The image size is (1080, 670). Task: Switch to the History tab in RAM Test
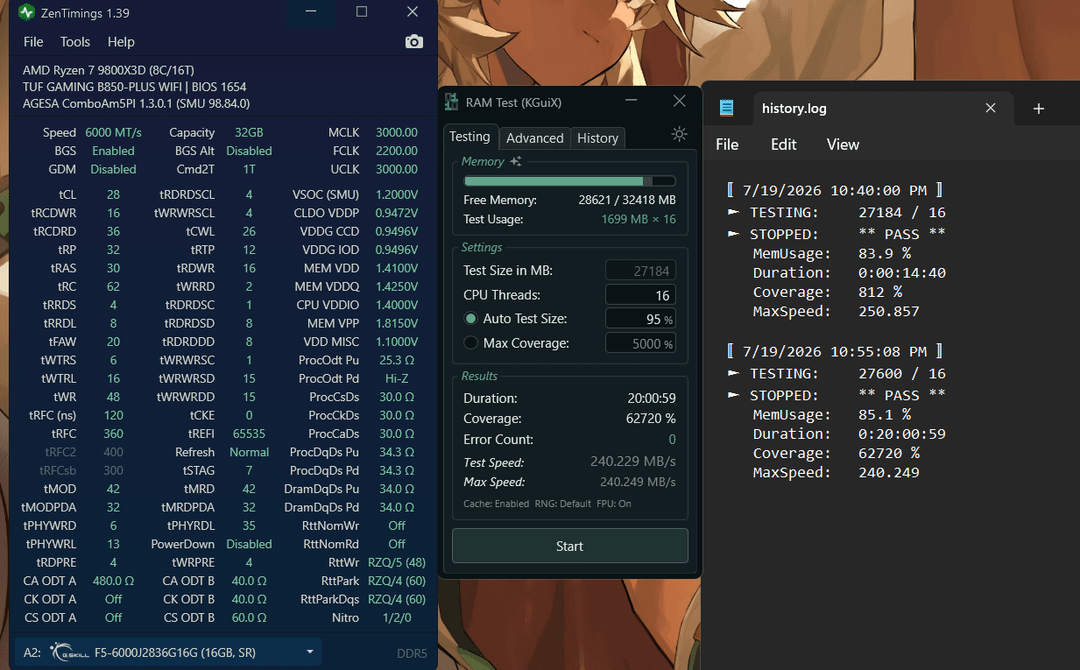pyautogui.click(x=597, y=138)
